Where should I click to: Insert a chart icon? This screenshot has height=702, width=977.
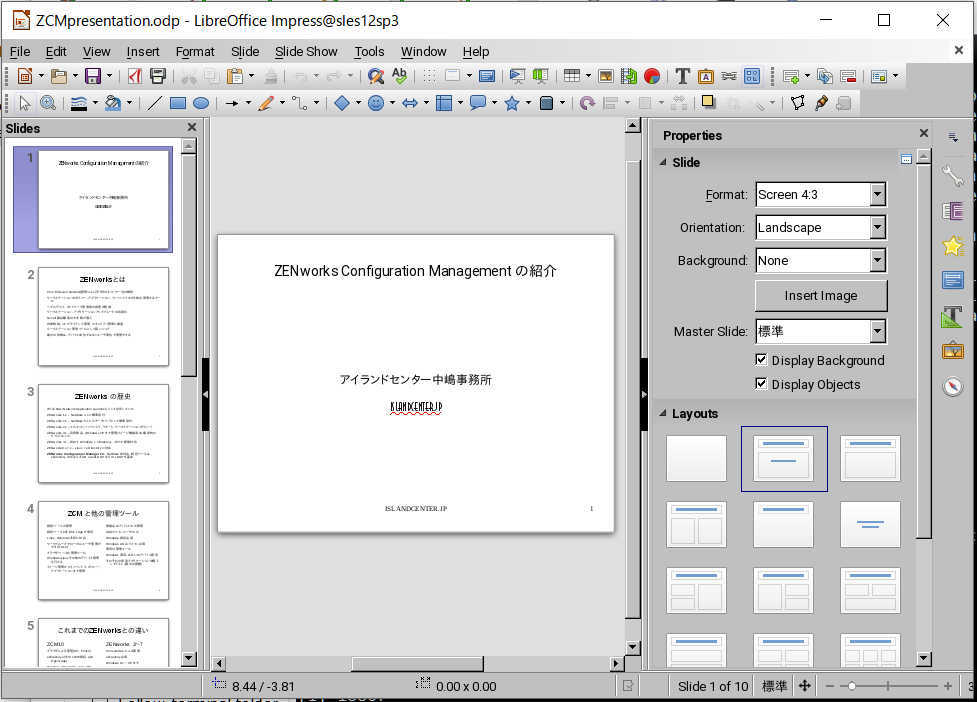[x=652, y=76]
